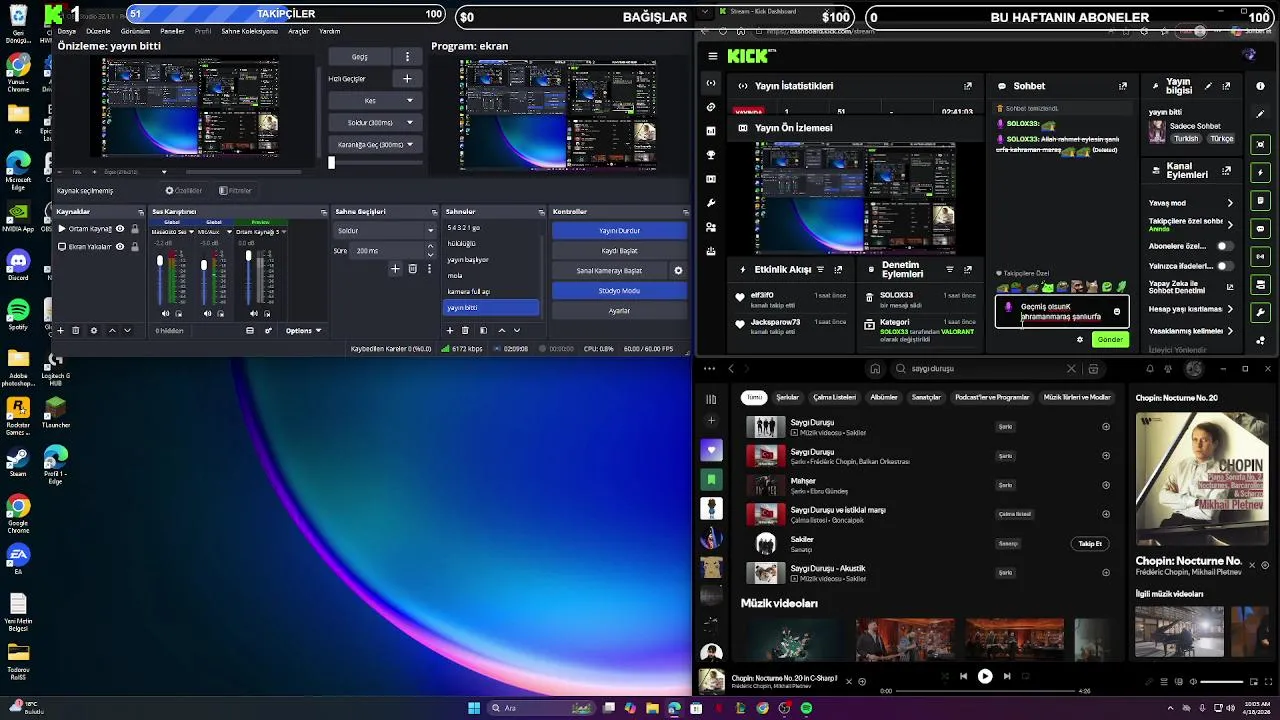Open Sahne Koleksiyonu menu in OBS
The height and width of the screenshot is (720, 1280).
tap(249, 31)
